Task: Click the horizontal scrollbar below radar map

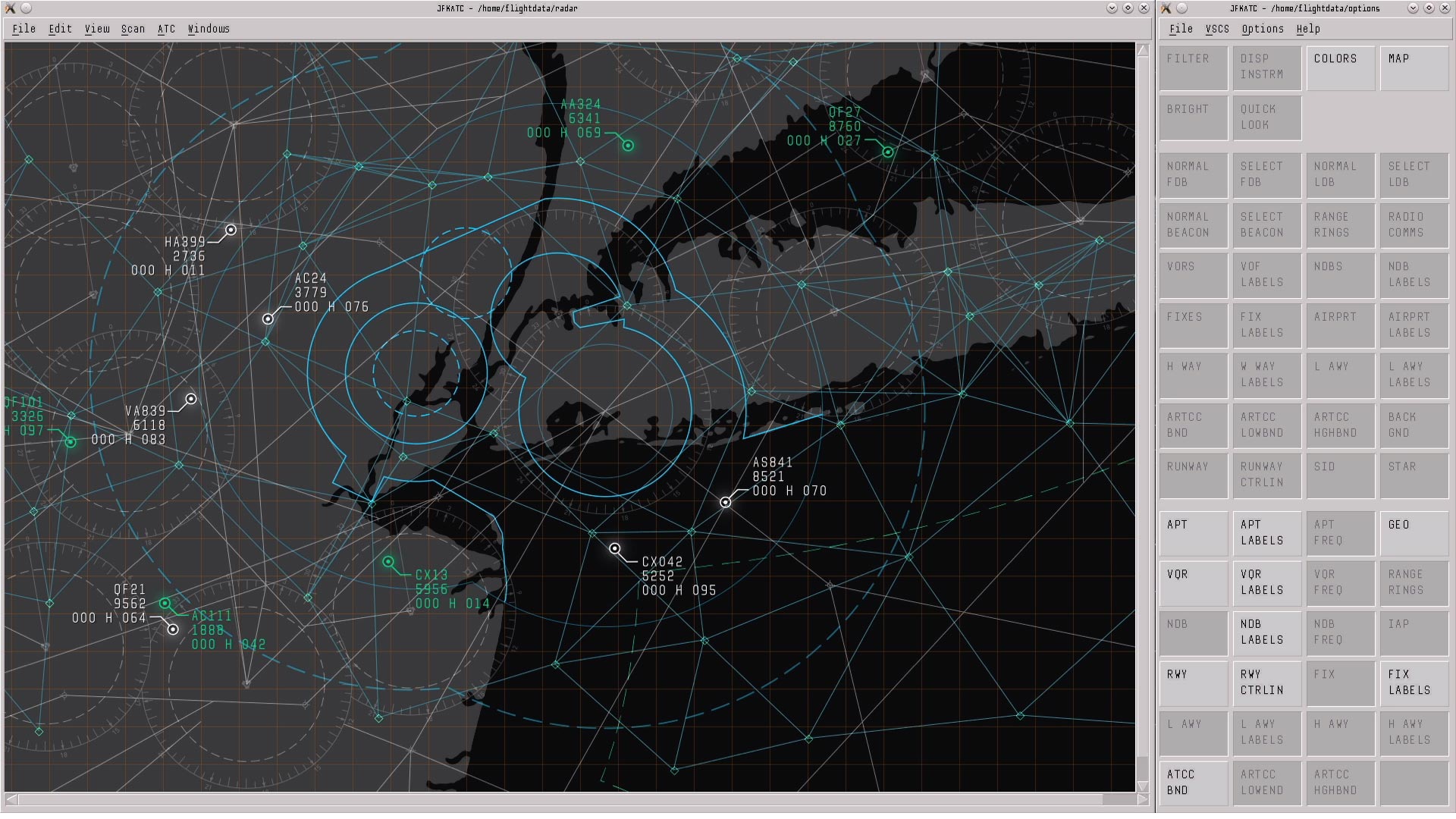Action: [569, 799]
